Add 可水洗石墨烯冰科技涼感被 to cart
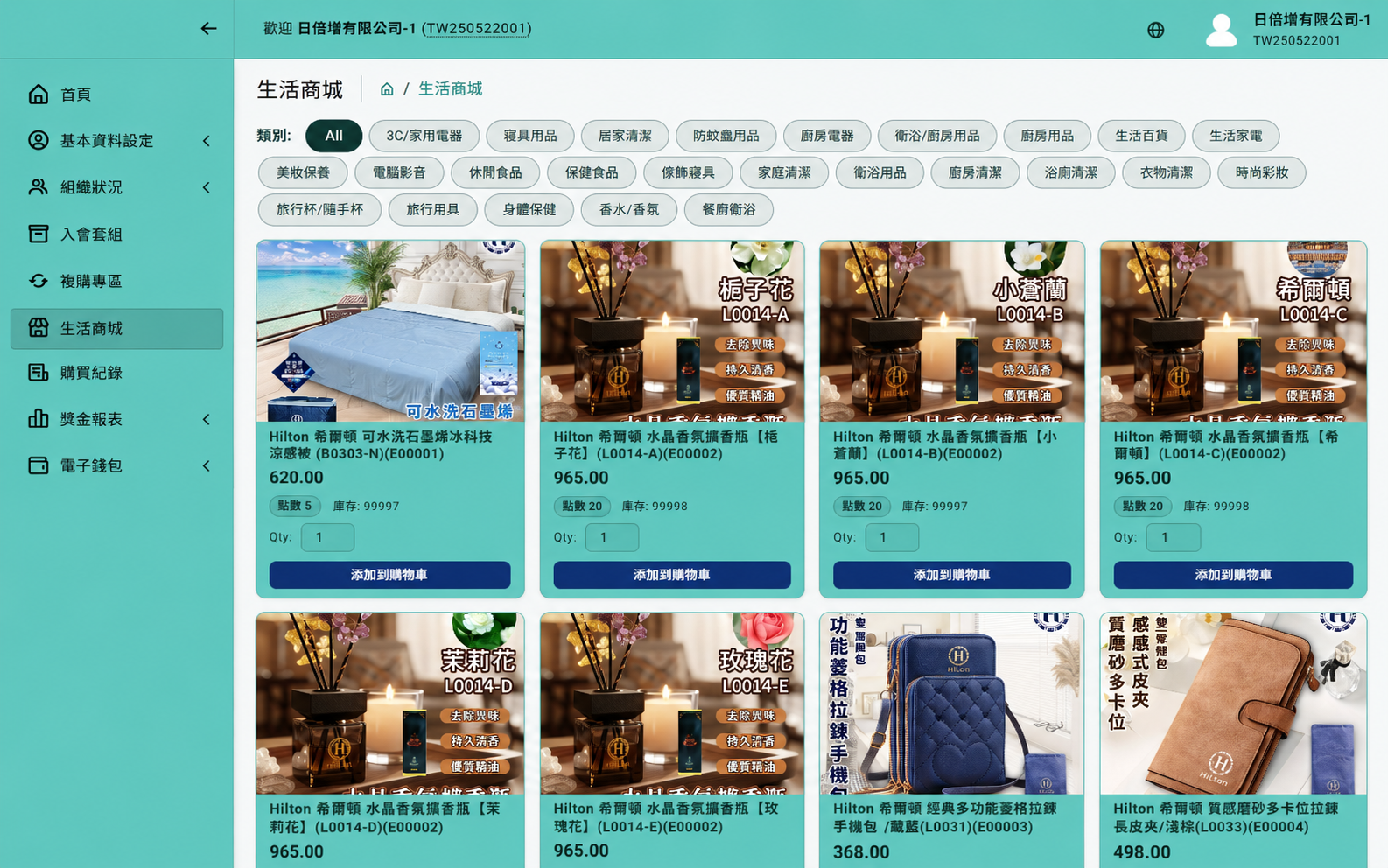 click(x=389, y=575)
